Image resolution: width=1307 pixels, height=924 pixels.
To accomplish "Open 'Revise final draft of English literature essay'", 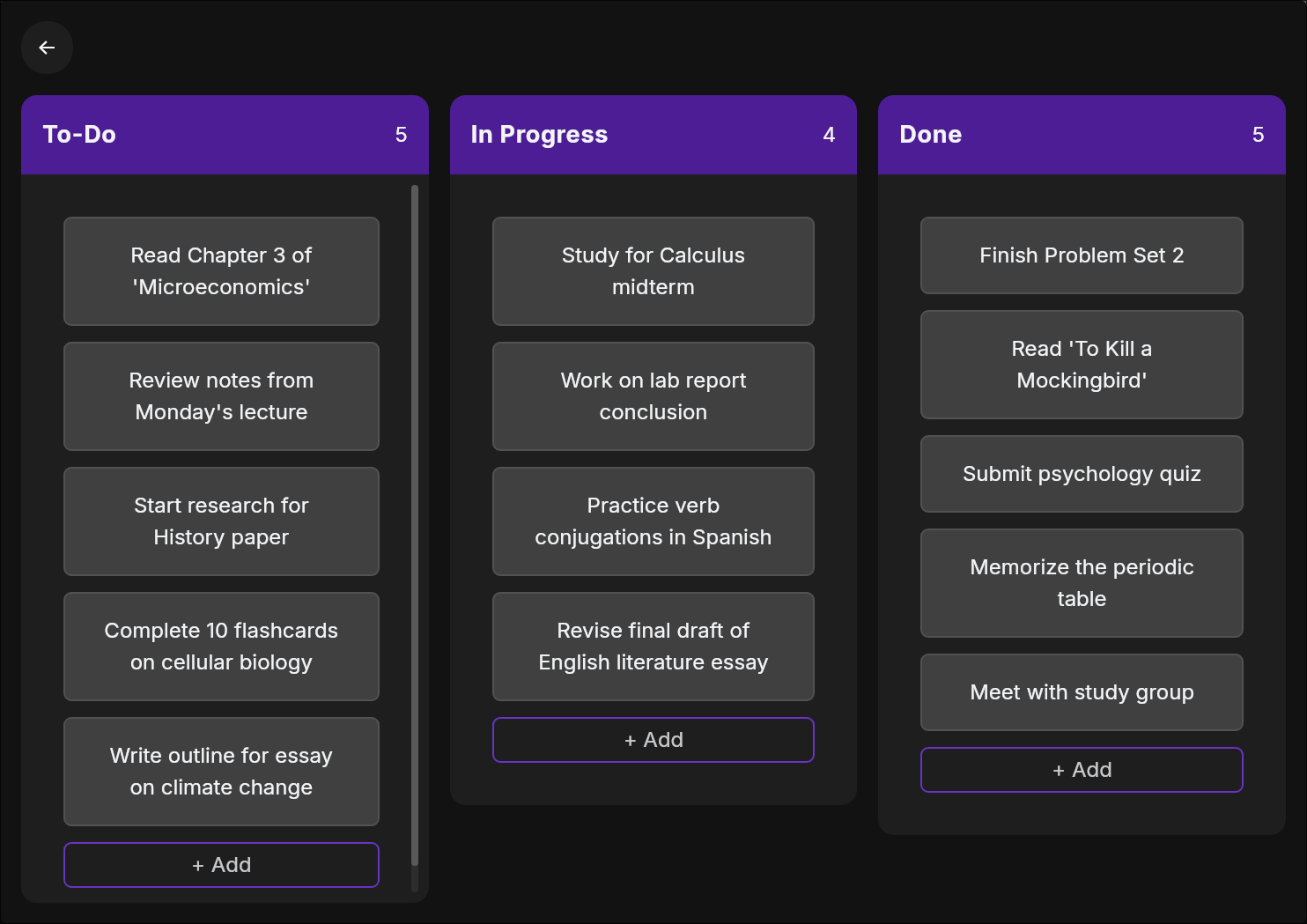I will [653, 647].
